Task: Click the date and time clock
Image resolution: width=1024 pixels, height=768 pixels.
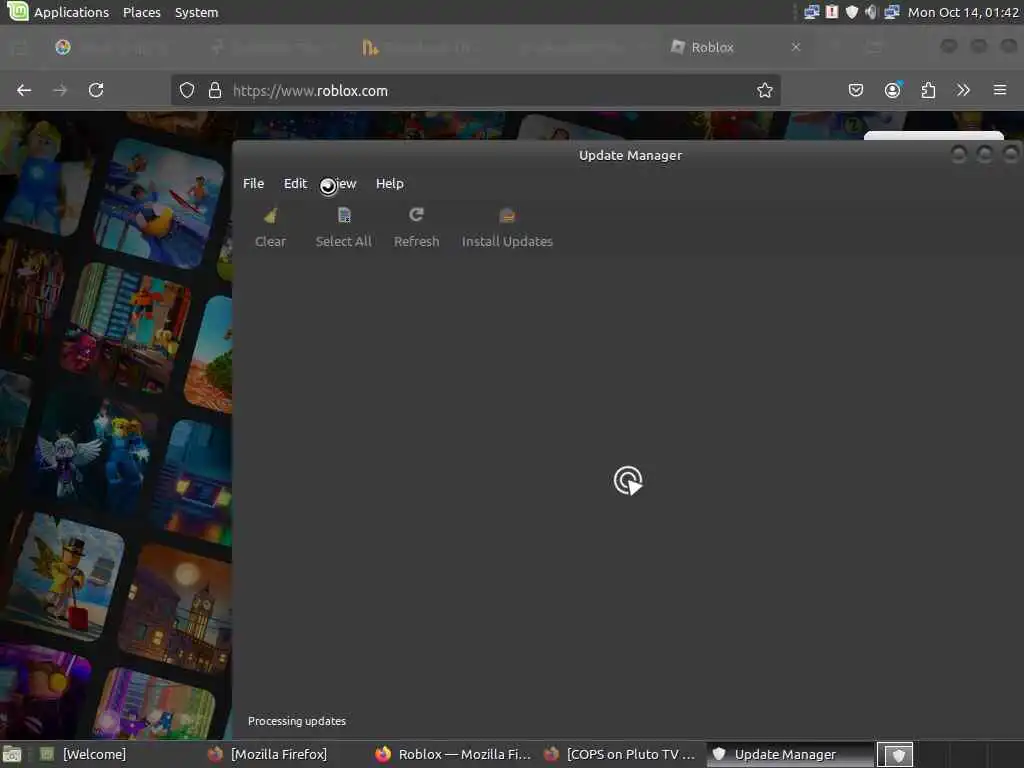Action: (x=963, y=12)
